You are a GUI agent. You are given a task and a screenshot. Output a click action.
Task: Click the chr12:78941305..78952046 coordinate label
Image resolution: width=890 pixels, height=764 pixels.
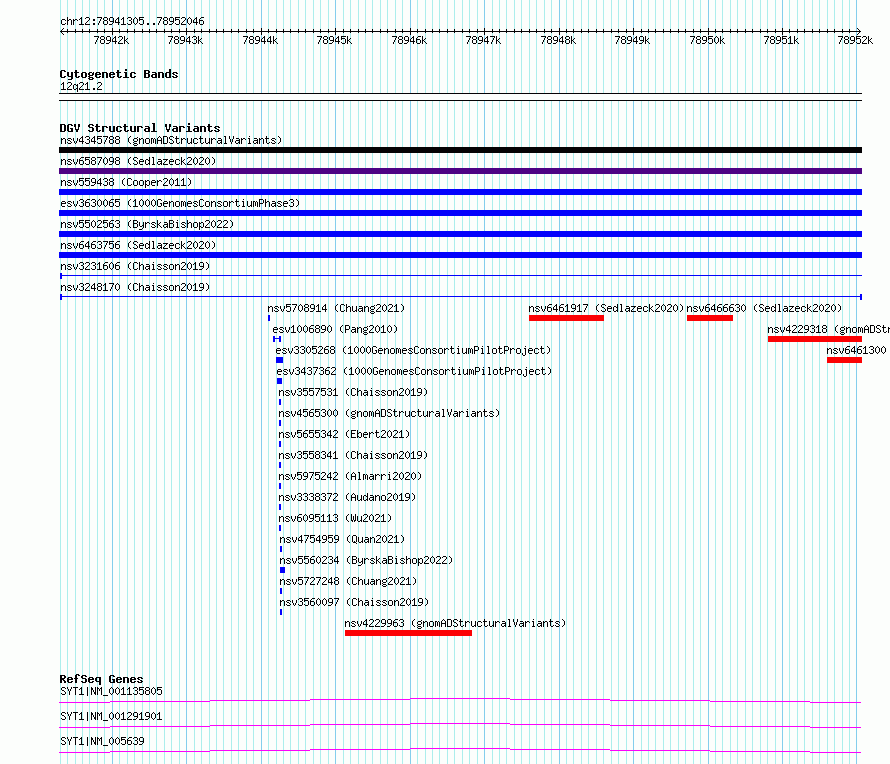click(x=132, y=21)
